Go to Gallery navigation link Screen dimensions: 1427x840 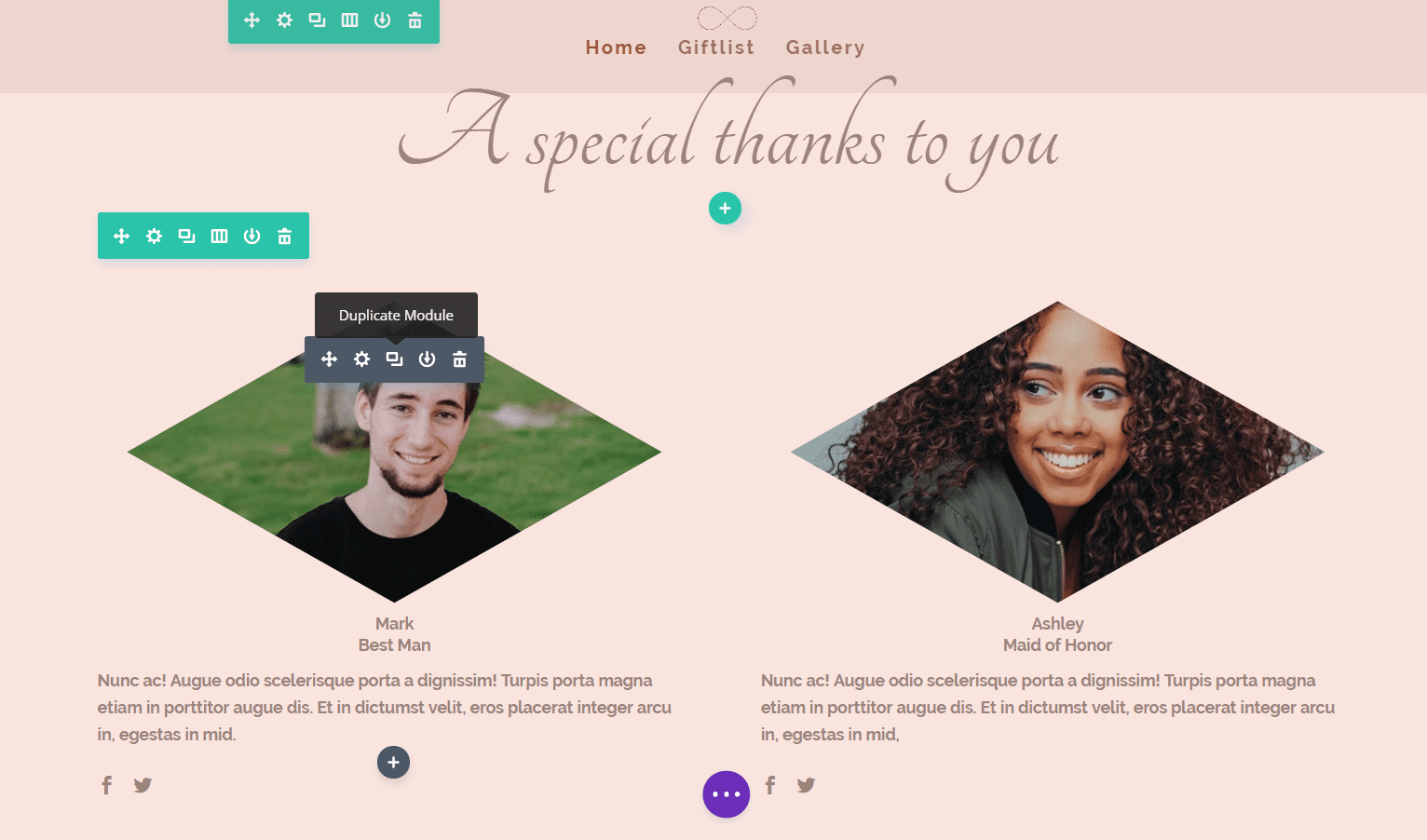825,47
